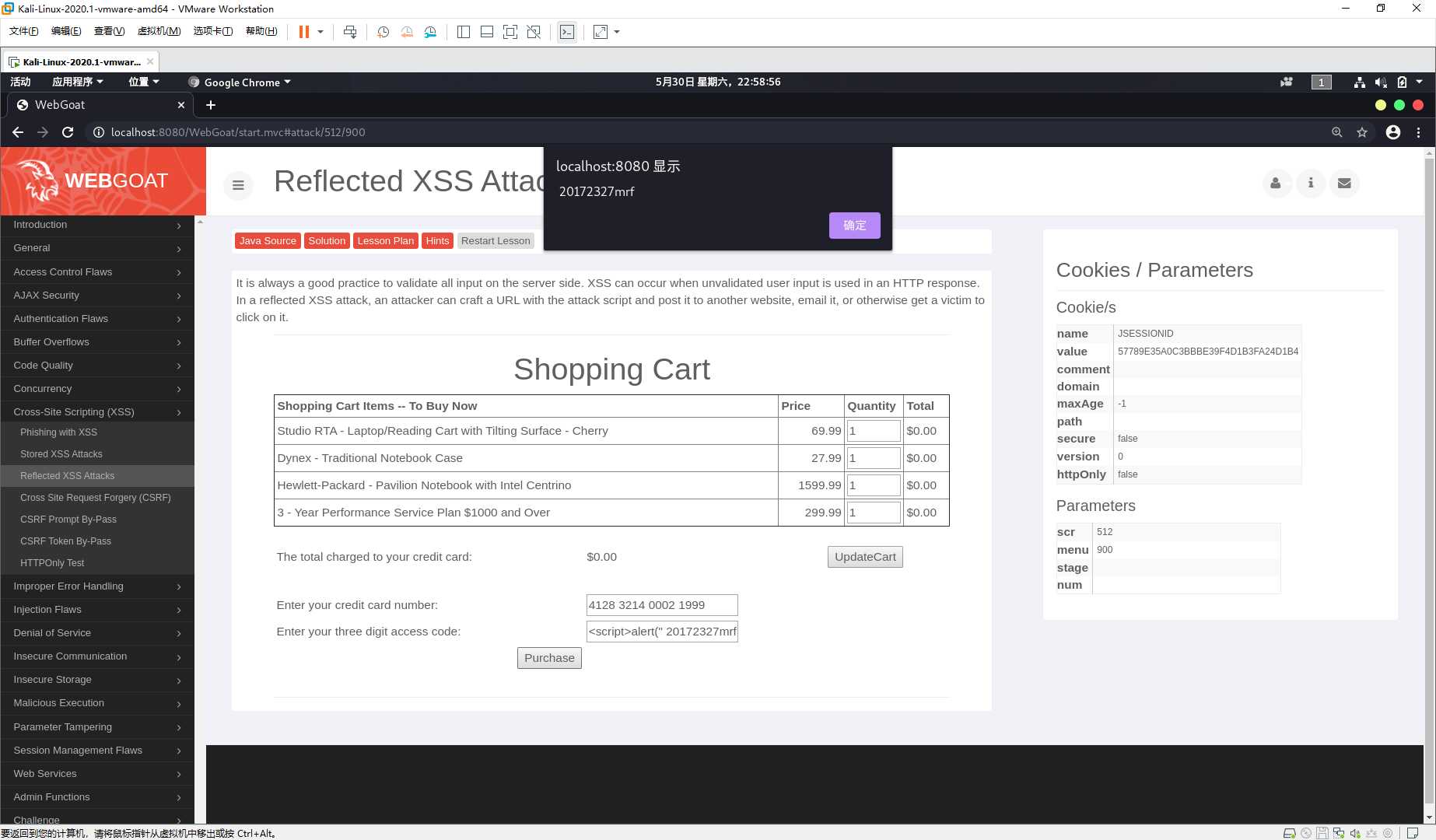Screen dimensions: 1436x840
Task: Click the Studio RTA quantity field
Action: pos(874,431)
